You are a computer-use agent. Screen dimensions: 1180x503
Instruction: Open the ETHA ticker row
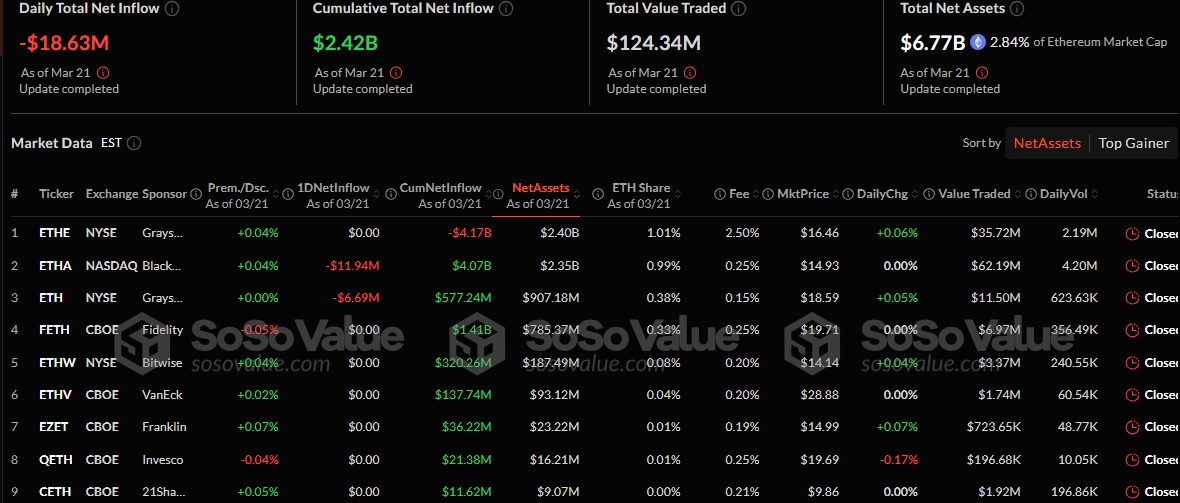pyautogui.click(x=54, y=266)
